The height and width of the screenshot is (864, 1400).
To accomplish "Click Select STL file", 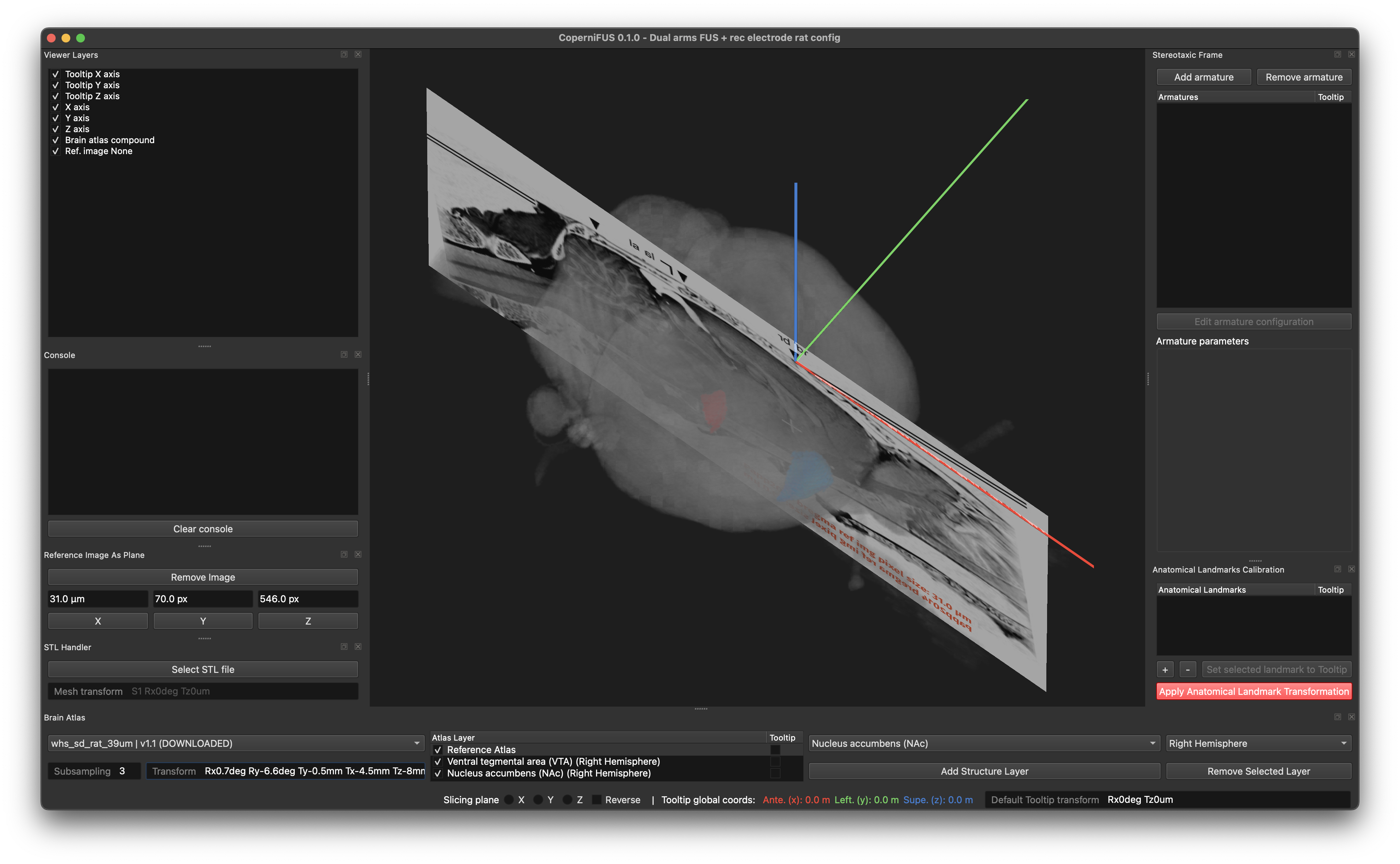I will tap(203, 669).
